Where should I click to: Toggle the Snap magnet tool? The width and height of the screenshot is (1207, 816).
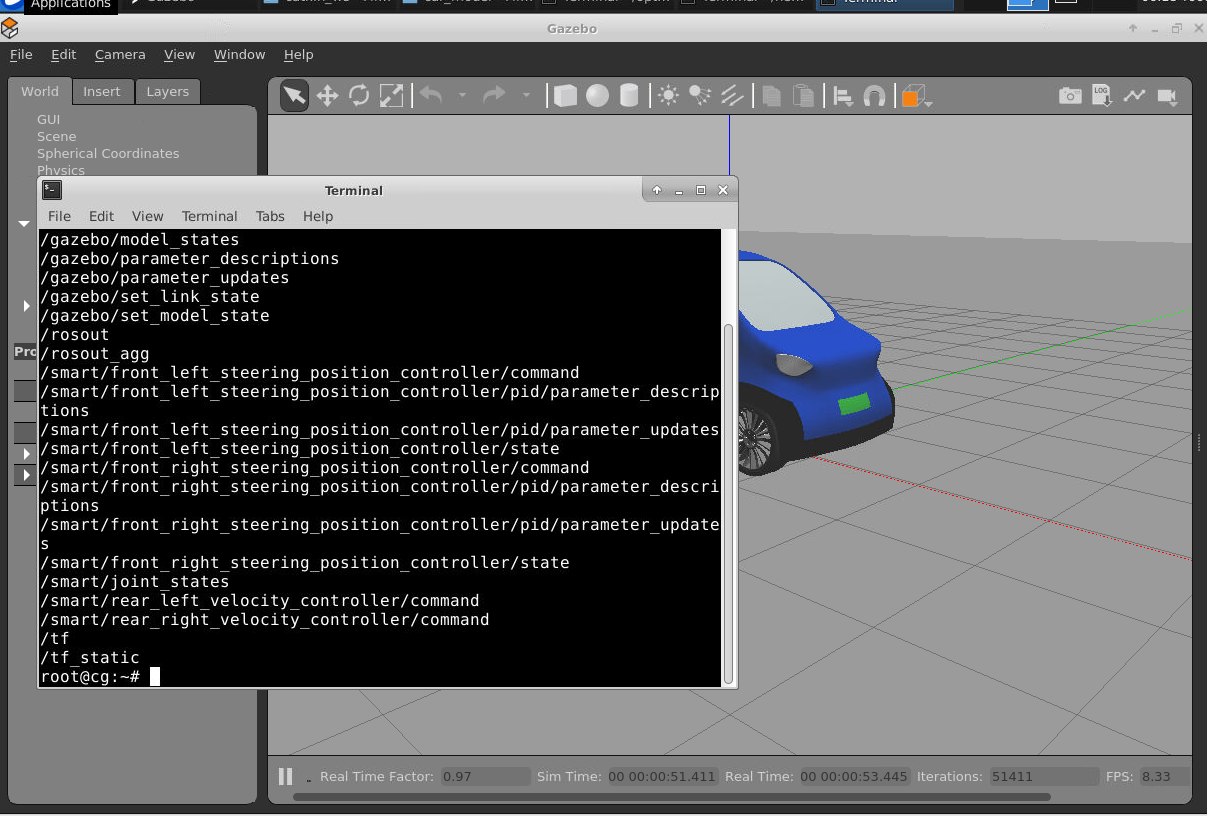874,96
